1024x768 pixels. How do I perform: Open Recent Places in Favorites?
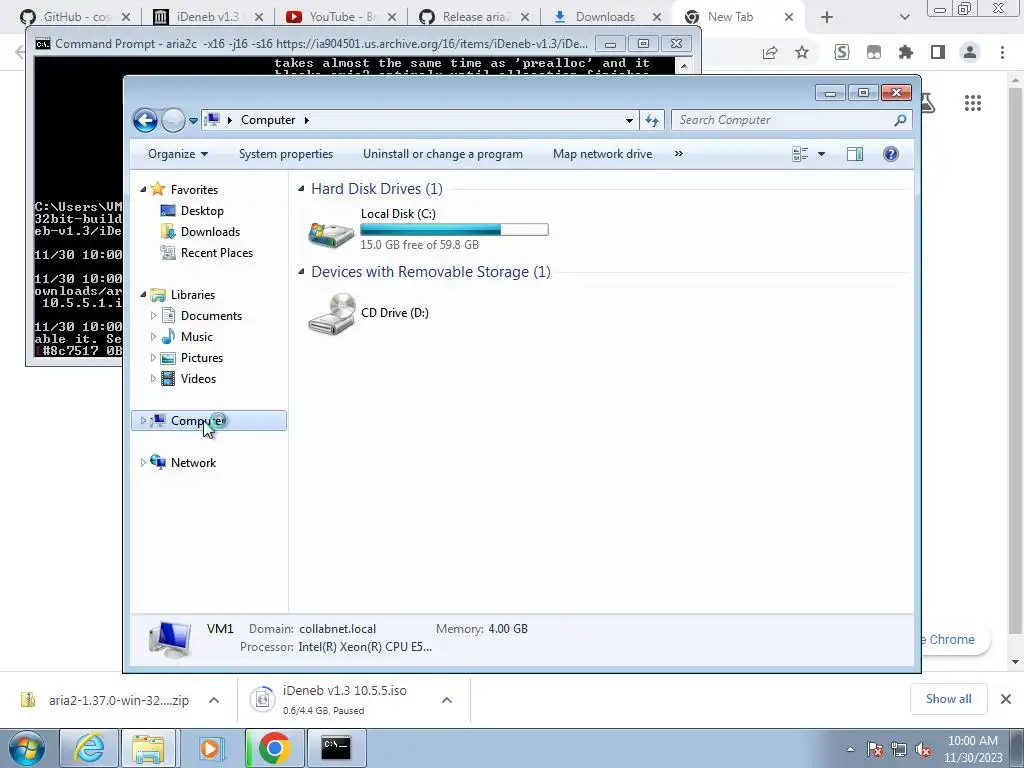pos(217,253)
